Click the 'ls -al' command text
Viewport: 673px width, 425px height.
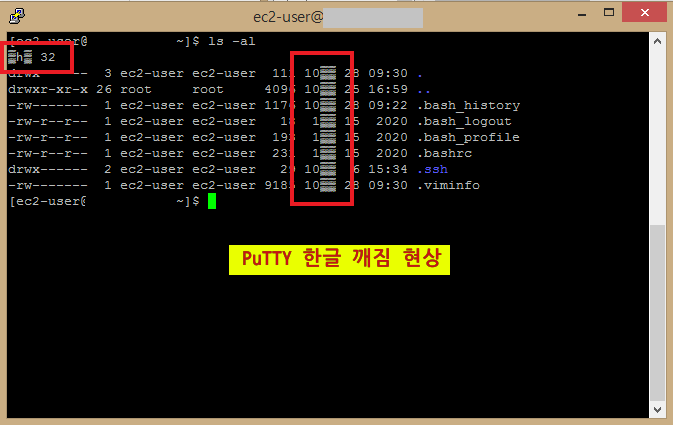click(x=231, y=41)
